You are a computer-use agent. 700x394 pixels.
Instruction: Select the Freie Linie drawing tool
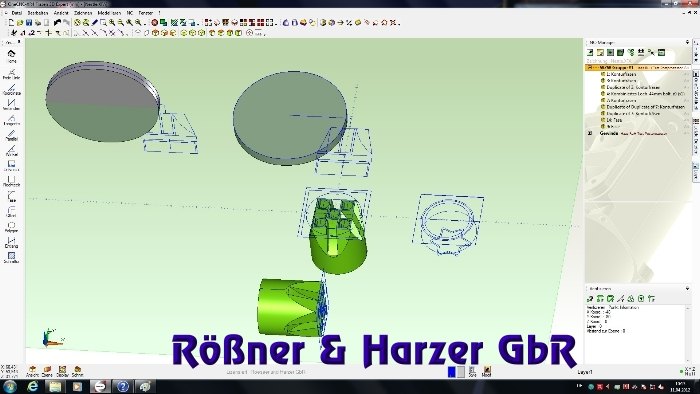click(12, 74)
